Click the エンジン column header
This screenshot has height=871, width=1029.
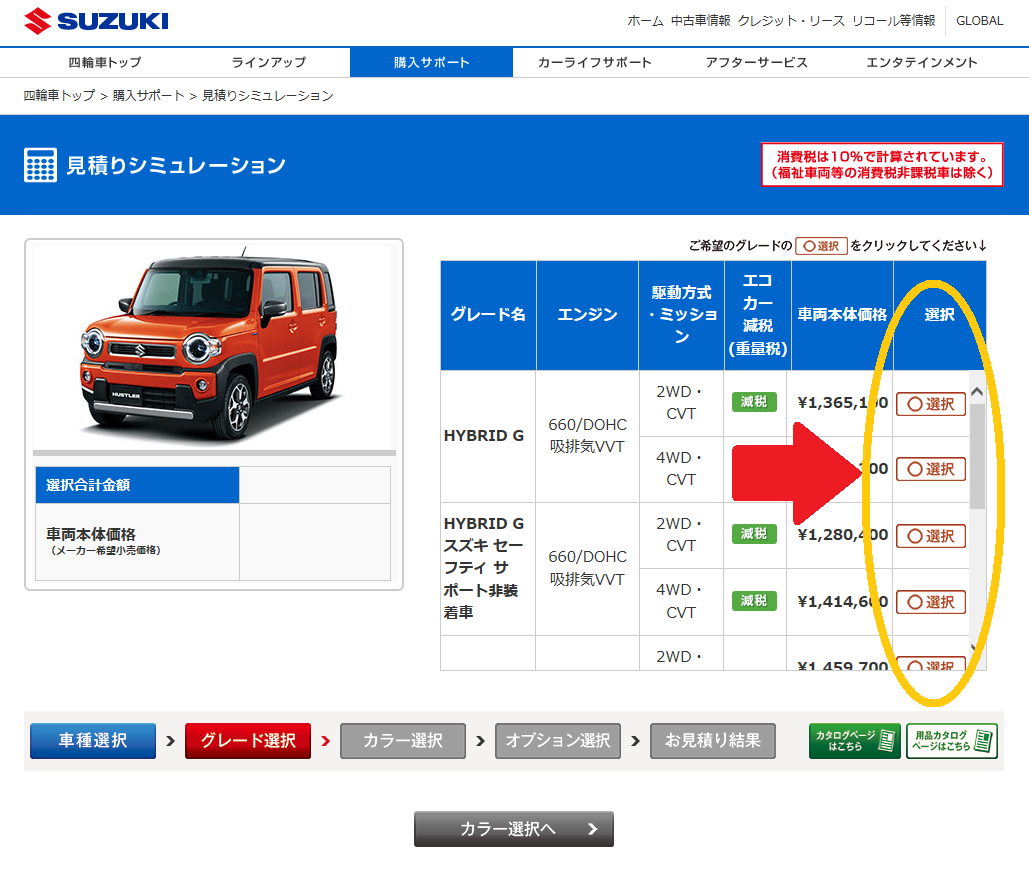pyautogui.click(x=587, y=315)
